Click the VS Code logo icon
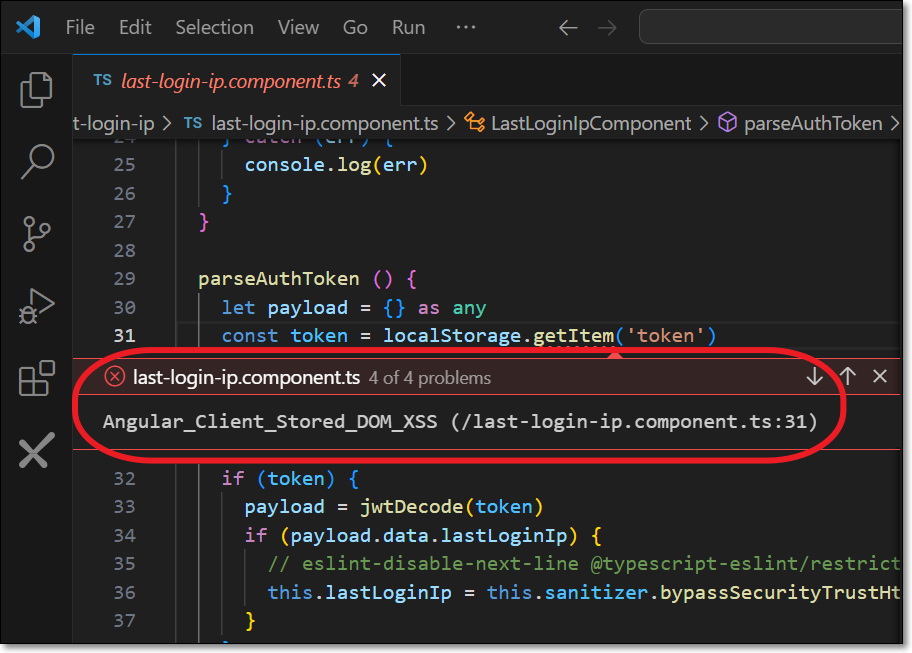 click(x=28, y=27)
